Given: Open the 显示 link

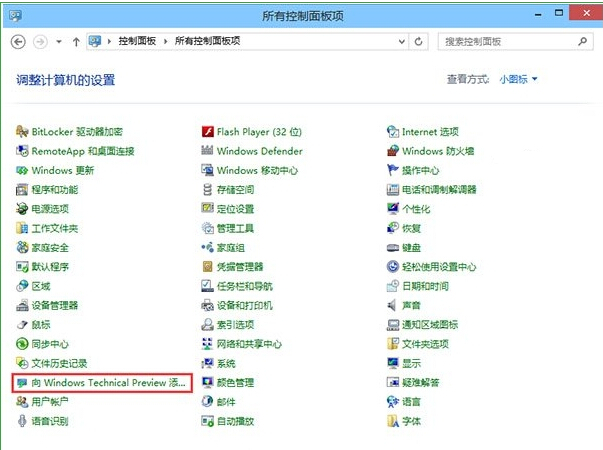Looking at the screenshot, I should pyautogui.click(x=411, y=363).
